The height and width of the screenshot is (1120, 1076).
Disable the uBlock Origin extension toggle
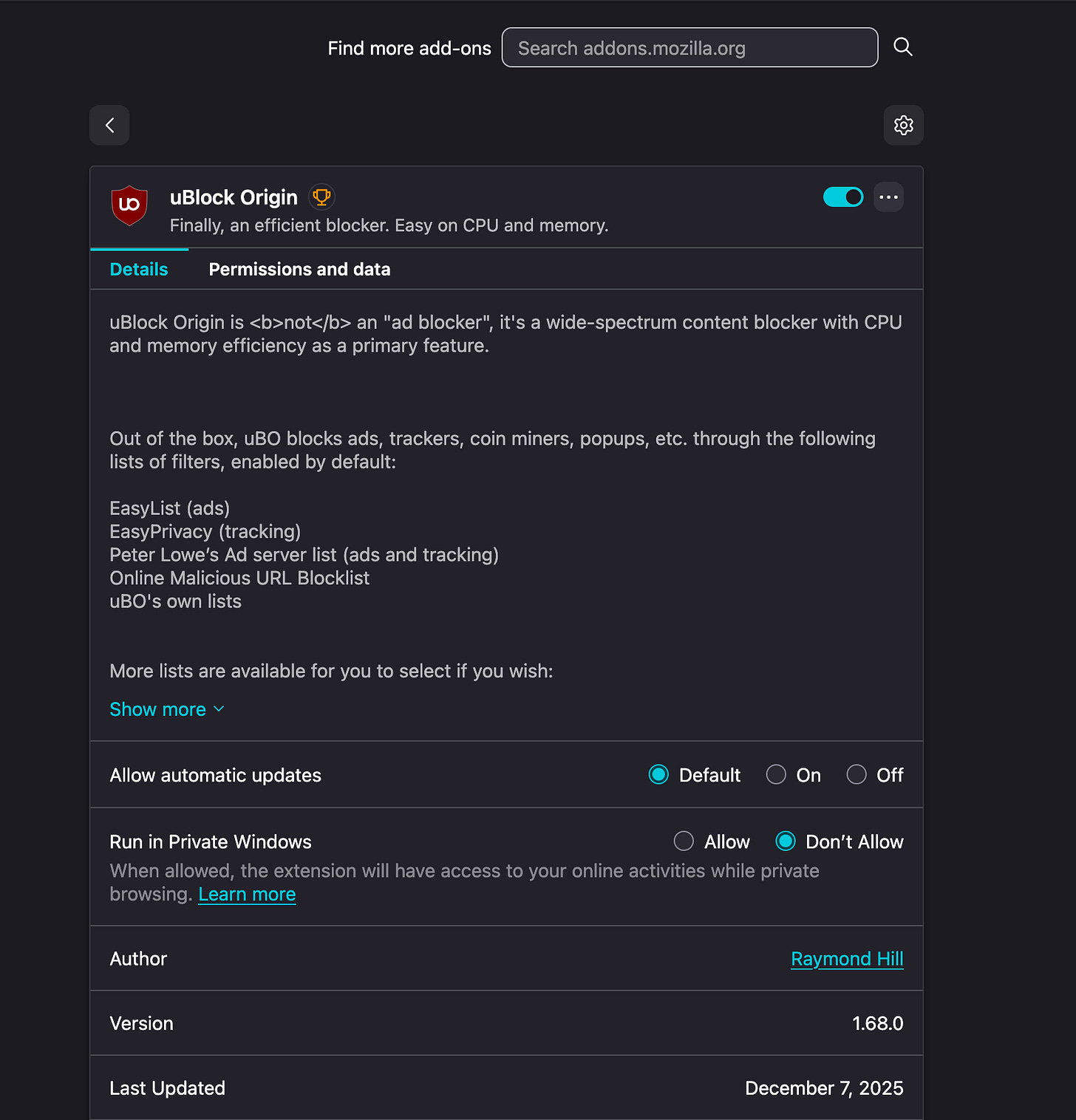(x=843, y=197)
